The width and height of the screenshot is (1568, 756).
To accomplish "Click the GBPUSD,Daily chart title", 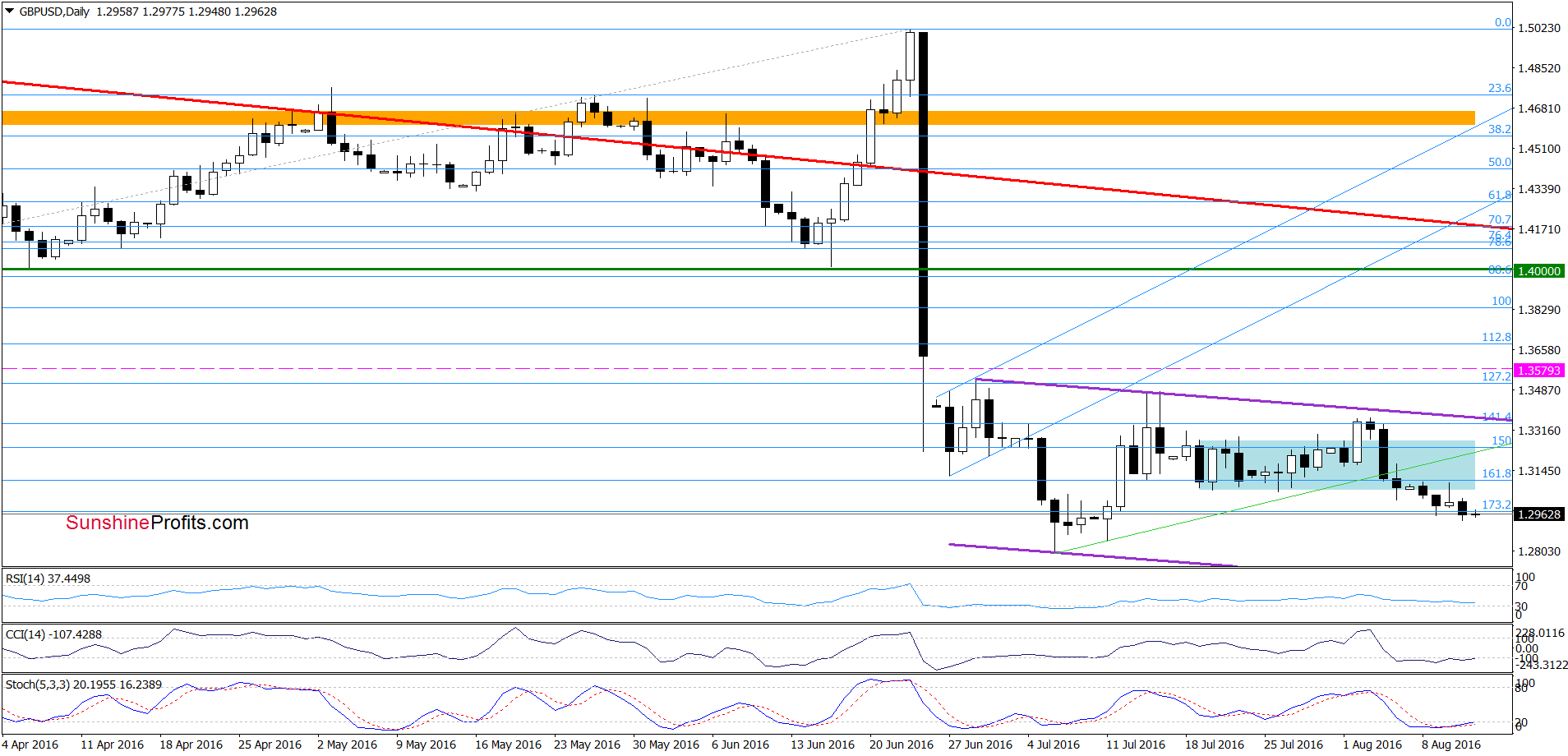I will tap(54, 12).
